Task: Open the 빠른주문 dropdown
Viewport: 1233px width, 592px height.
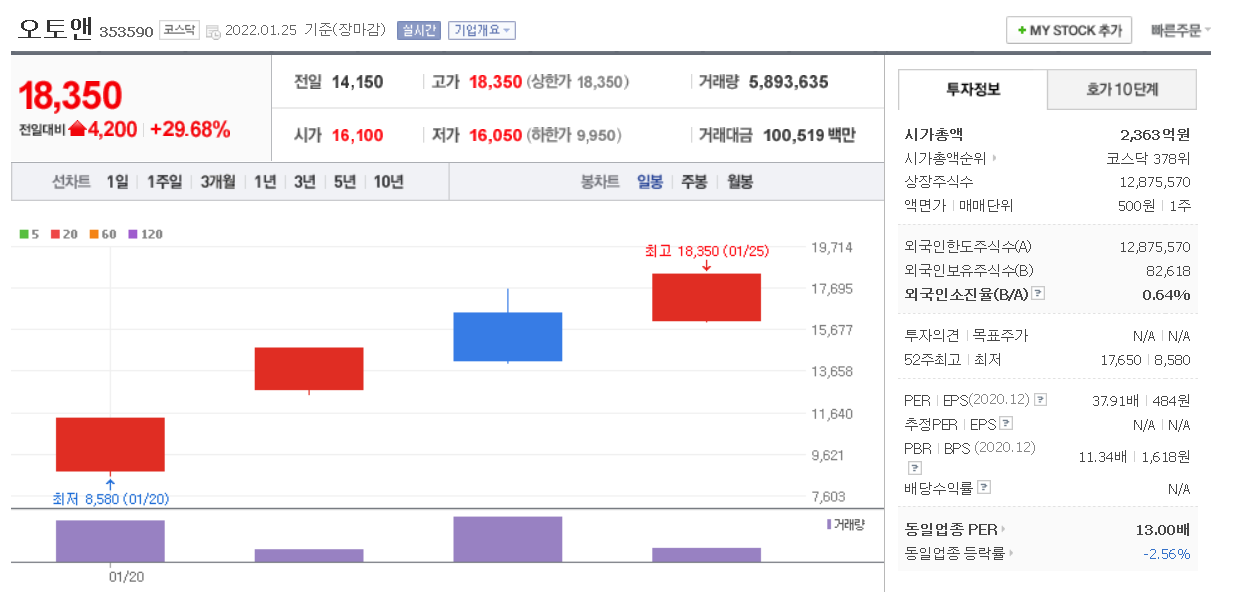Action: coord(1180,30)
